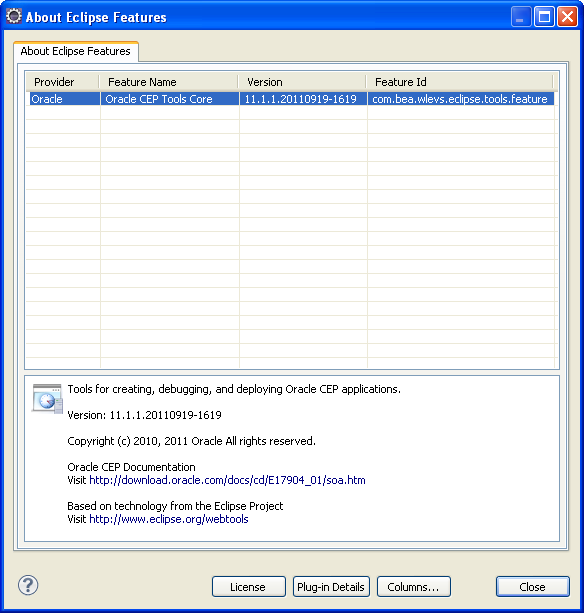Maximize the About Eclipse Features window
584x613 pixels.
[544, 17]
